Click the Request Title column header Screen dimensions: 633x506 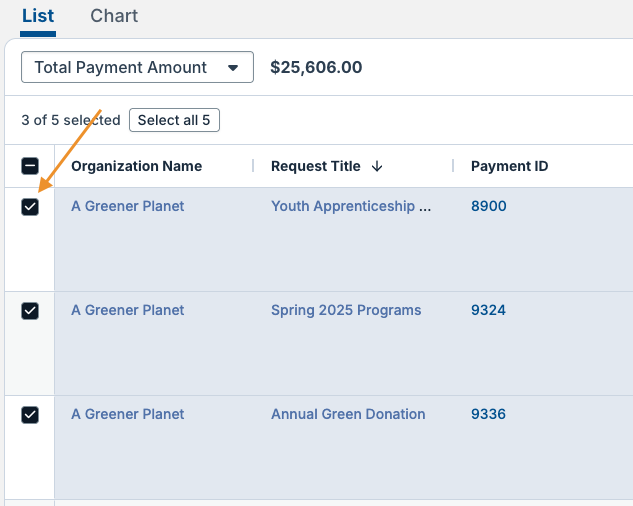(x=315, y=166)
